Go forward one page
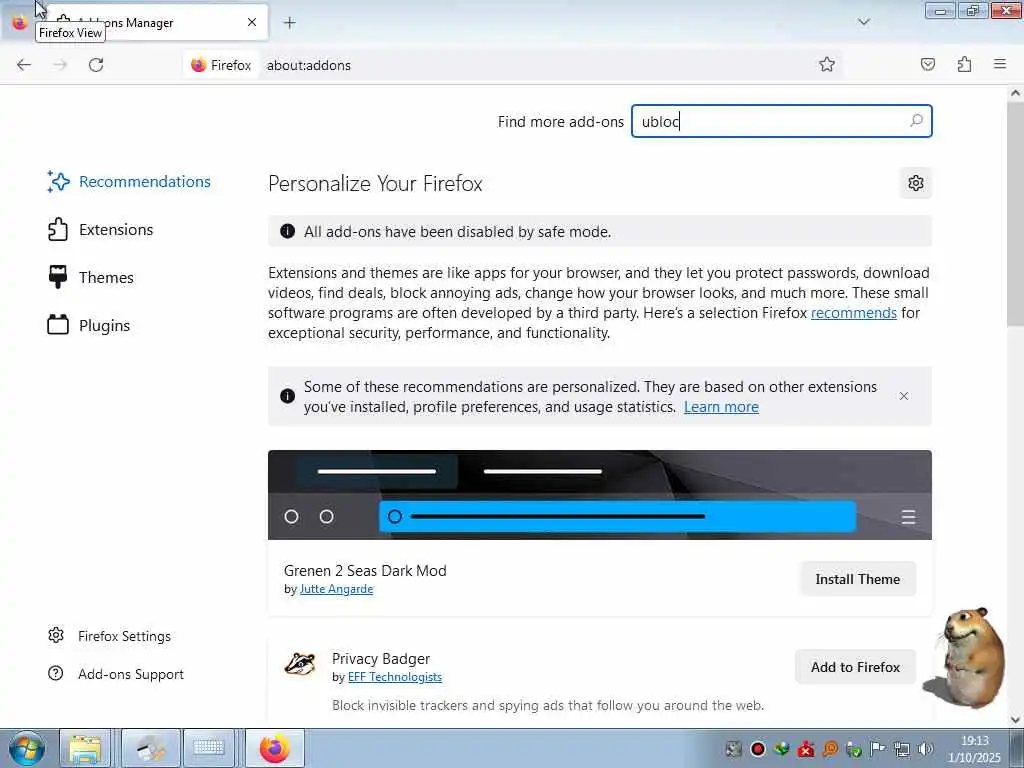The image size is (1024, 768). point(60,65)
